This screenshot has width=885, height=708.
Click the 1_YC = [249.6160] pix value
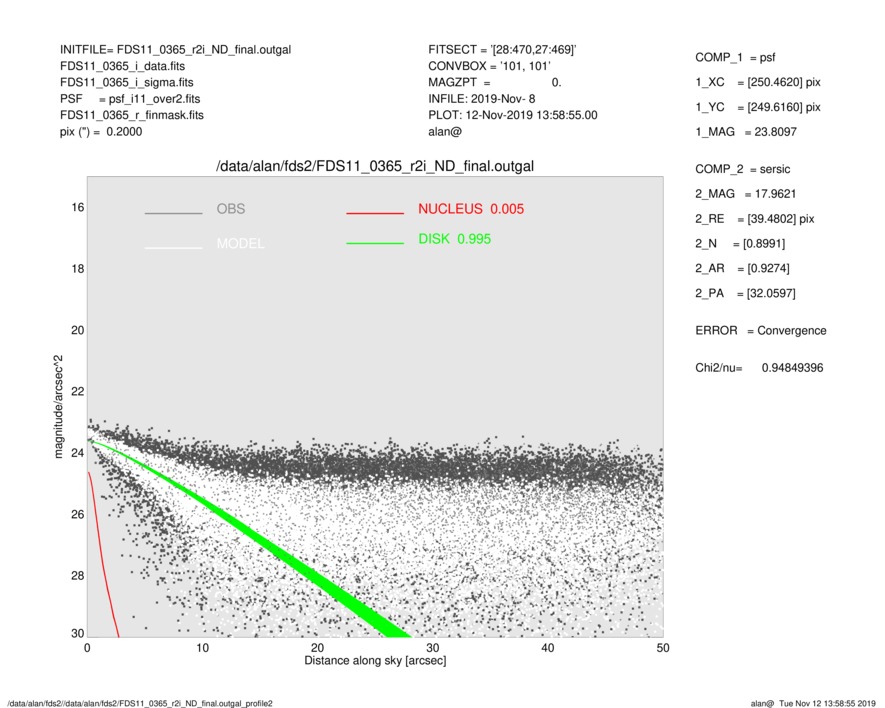757,107
